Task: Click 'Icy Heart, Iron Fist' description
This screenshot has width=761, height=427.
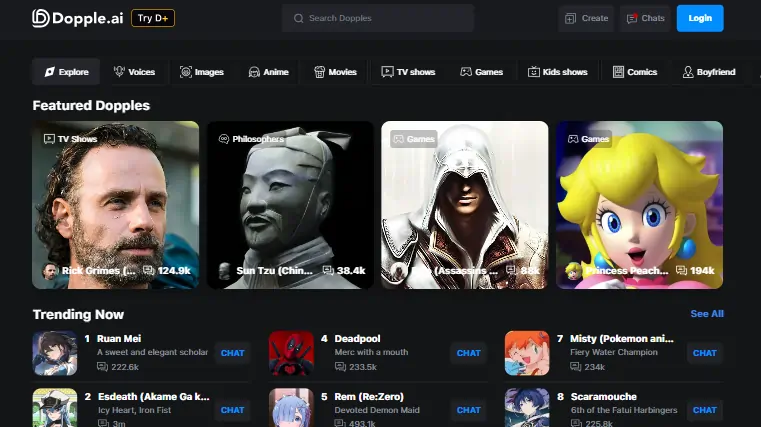Action: tap(134, 410)
